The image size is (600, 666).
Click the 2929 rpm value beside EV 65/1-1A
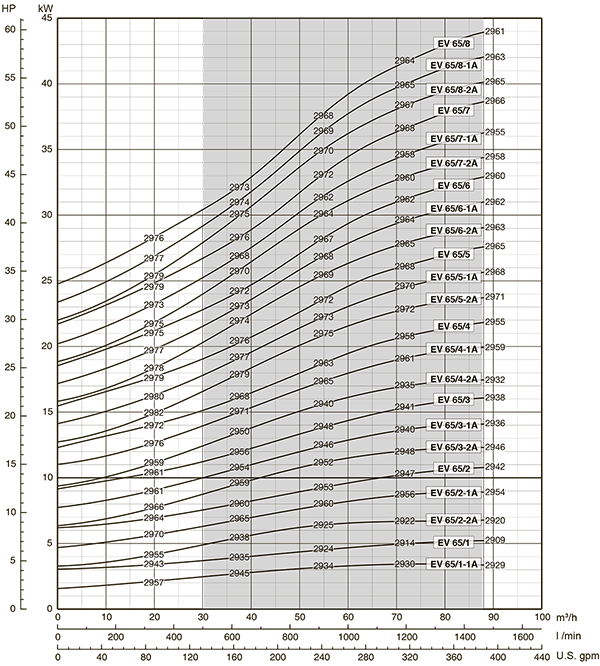[495, 565]
